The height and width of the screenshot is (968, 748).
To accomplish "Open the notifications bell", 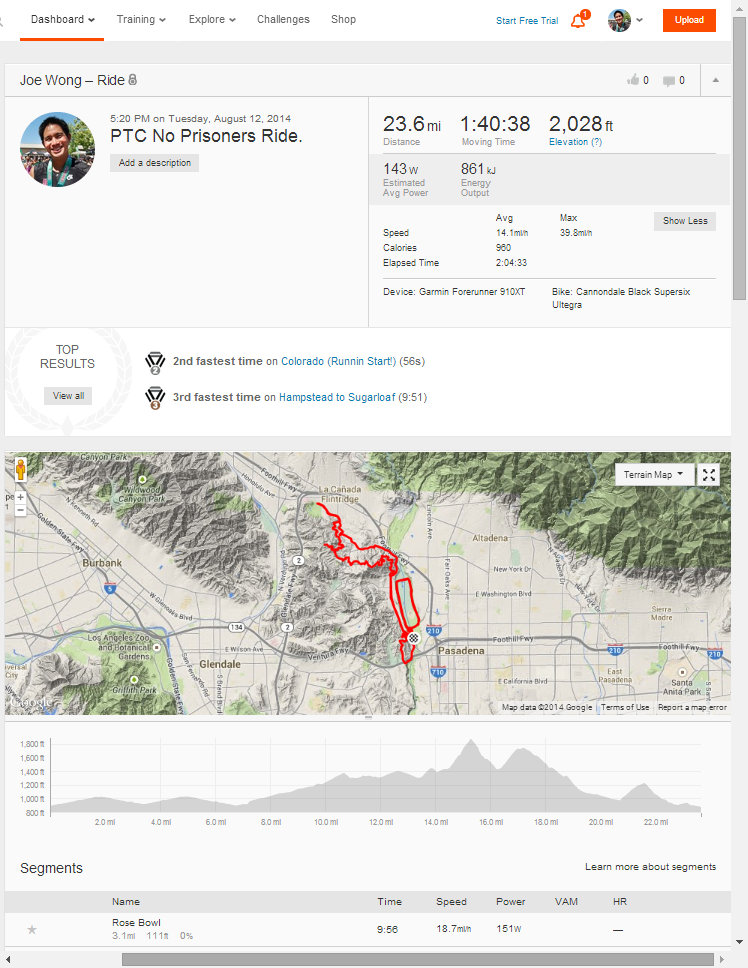I will (x=578, y=20).
